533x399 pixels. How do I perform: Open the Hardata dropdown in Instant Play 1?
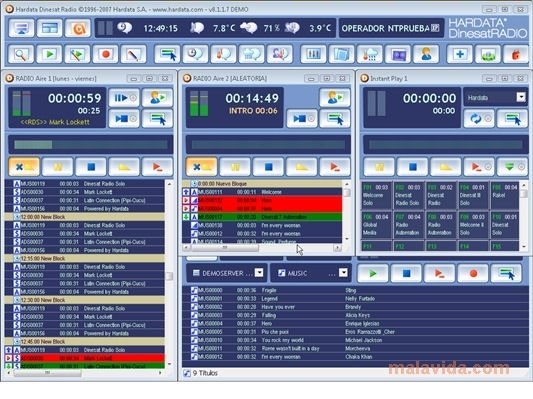tap(521, 97)
